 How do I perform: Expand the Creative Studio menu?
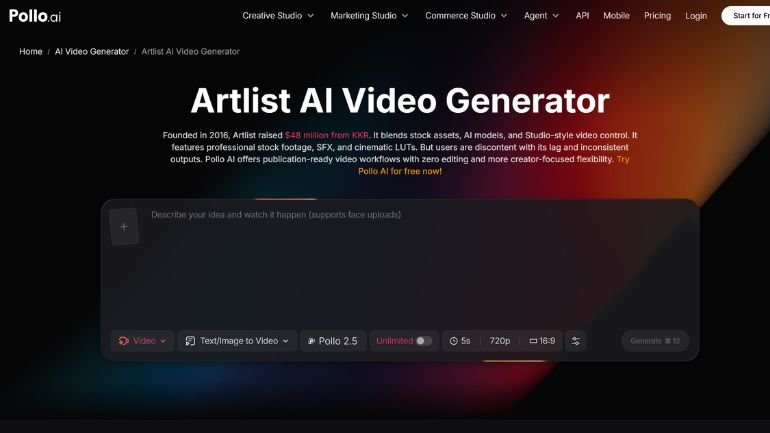[278, 16]
